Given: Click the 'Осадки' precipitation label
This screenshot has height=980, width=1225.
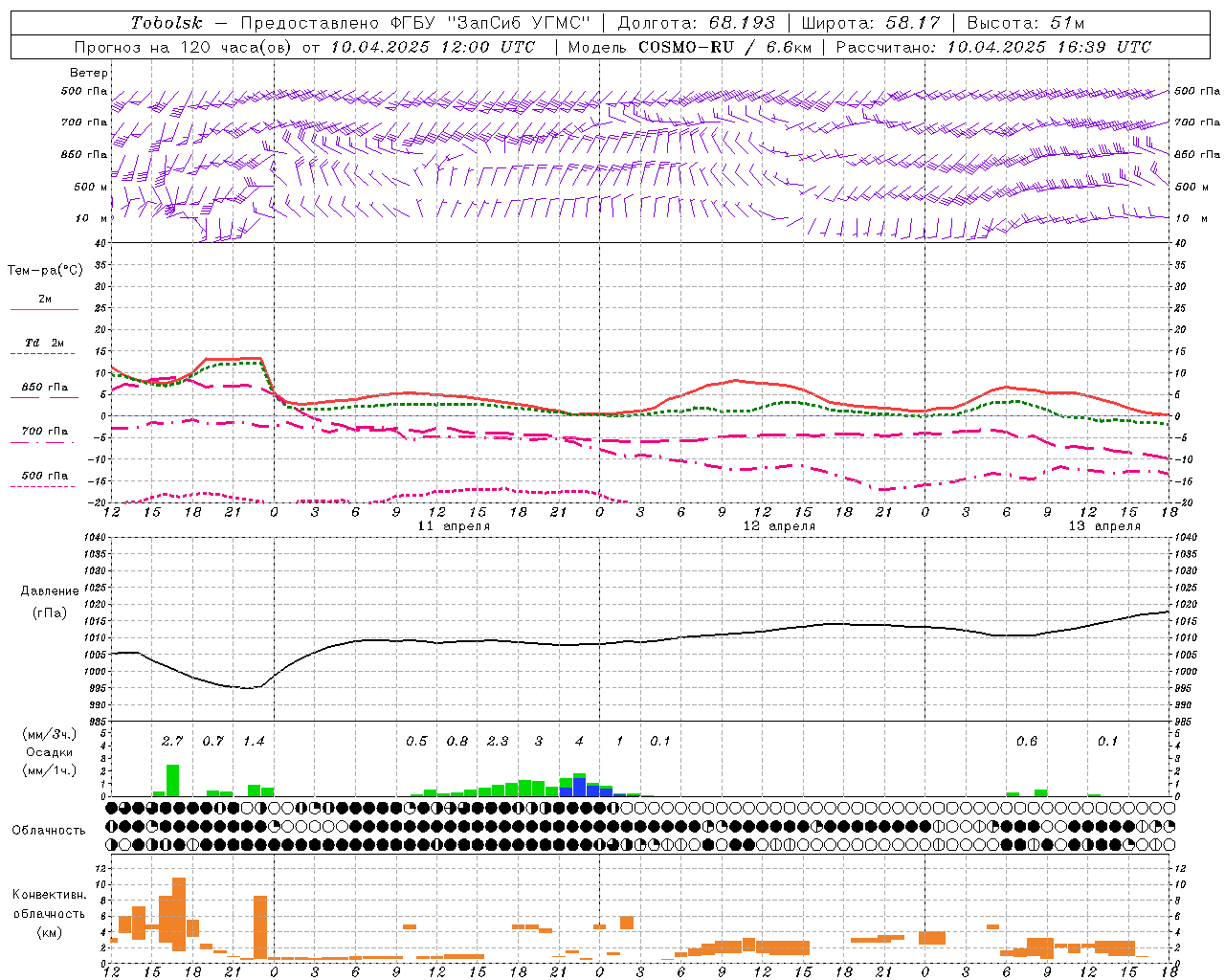Looking at the screenshot, I should point(49,752).
